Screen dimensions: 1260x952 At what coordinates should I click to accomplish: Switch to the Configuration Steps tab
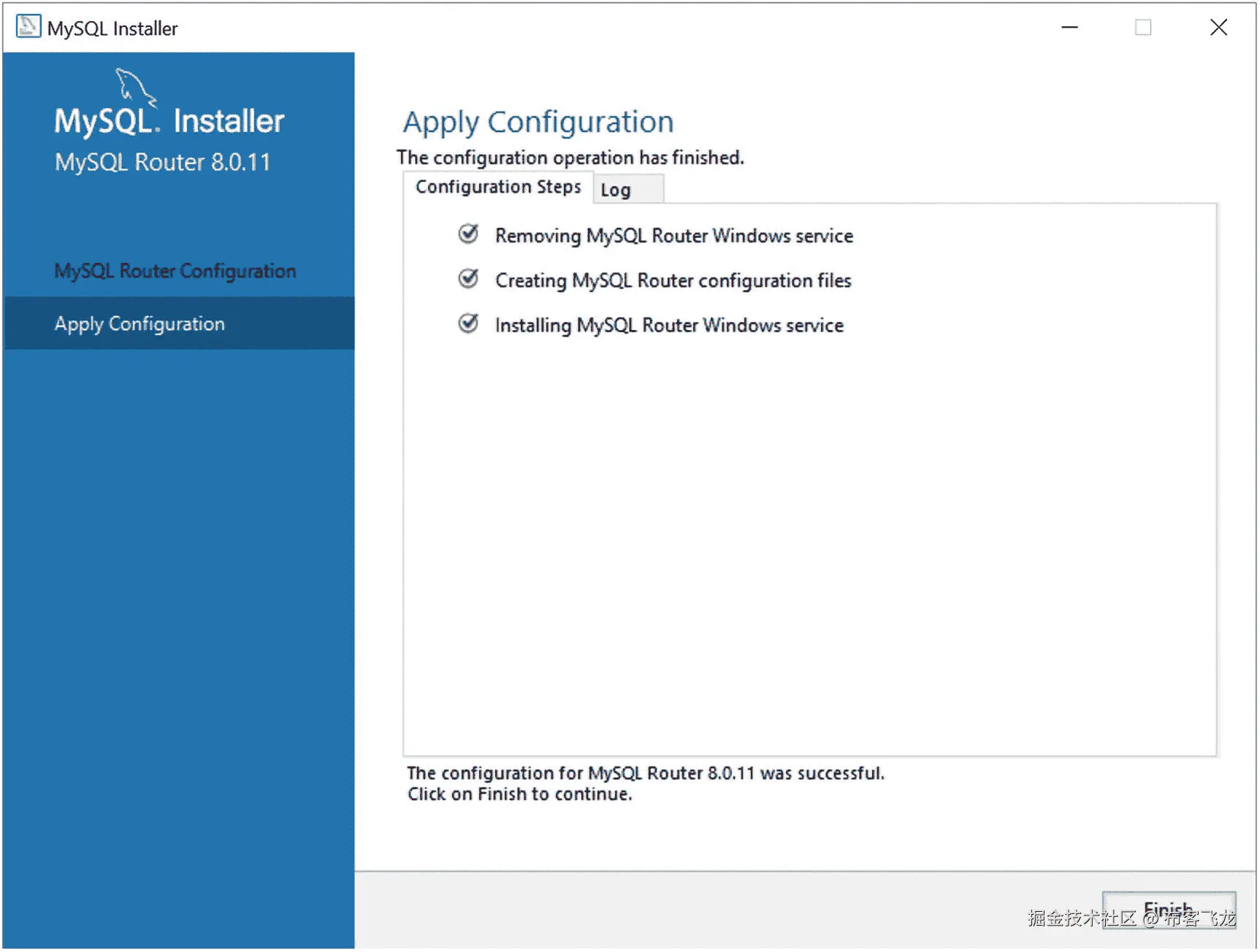point(498,188)
